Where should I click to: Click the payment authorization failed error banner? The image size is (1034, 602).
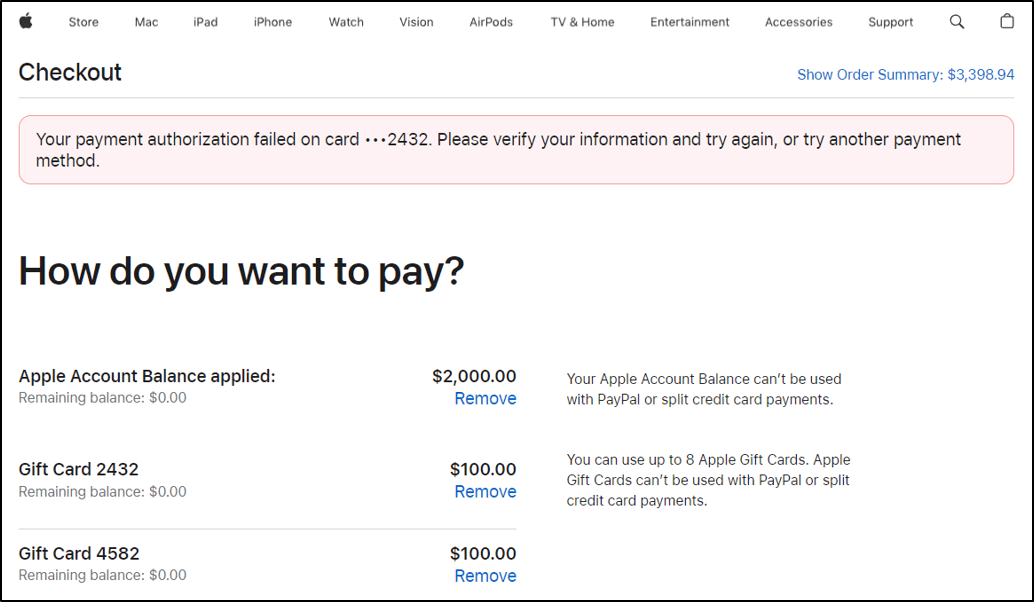coord(516,149)
